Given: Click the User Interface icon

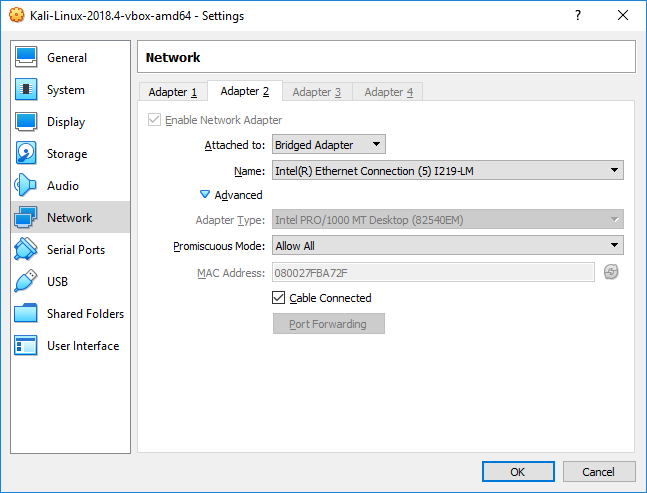Looking at the screenshot, I should [x=27, y=346].
